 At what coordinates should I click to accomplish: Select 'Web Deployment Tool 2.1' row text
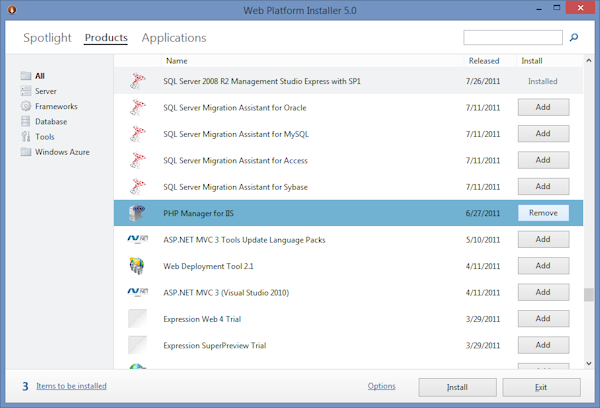[x=208, y=266]
